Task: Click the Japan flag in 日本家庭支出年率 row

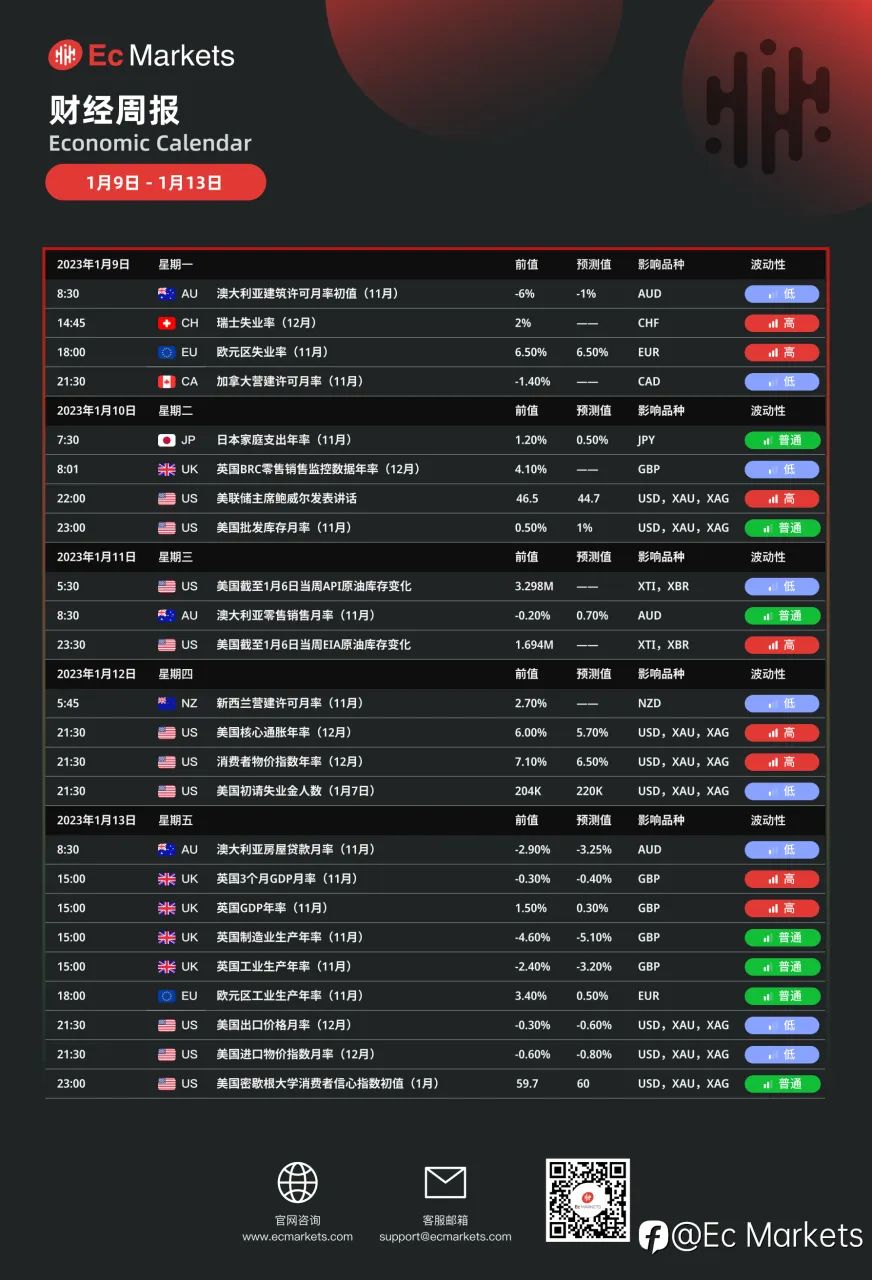Action: [x=166, y=440]
